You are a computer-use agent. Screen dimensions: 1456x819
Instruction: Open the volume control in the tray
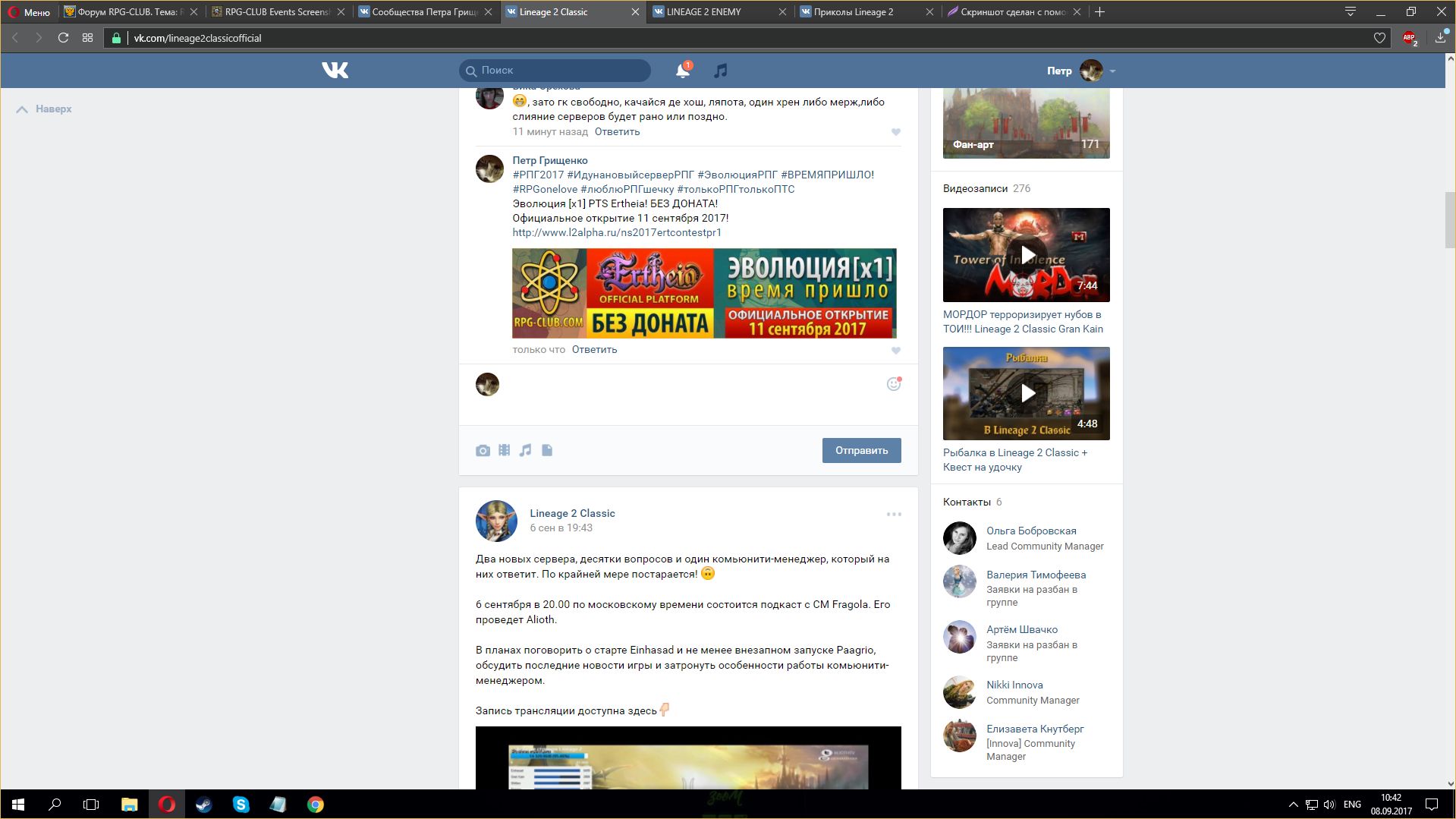tap(1329, 805)
